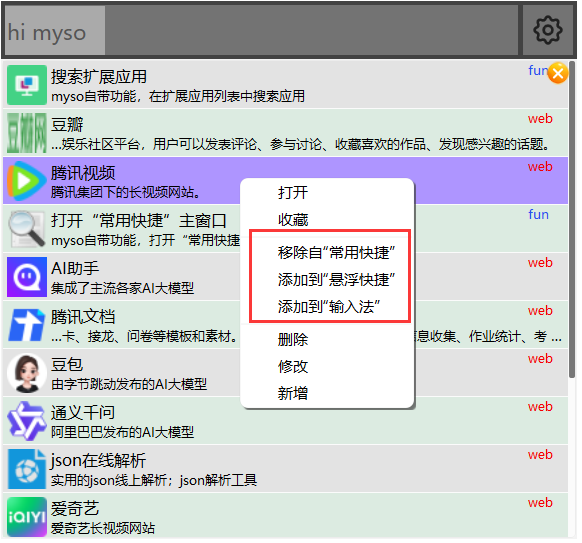Click the web tag on 豆包 row
This screenshot has height=543, width=582.
[x=540, y=359]
